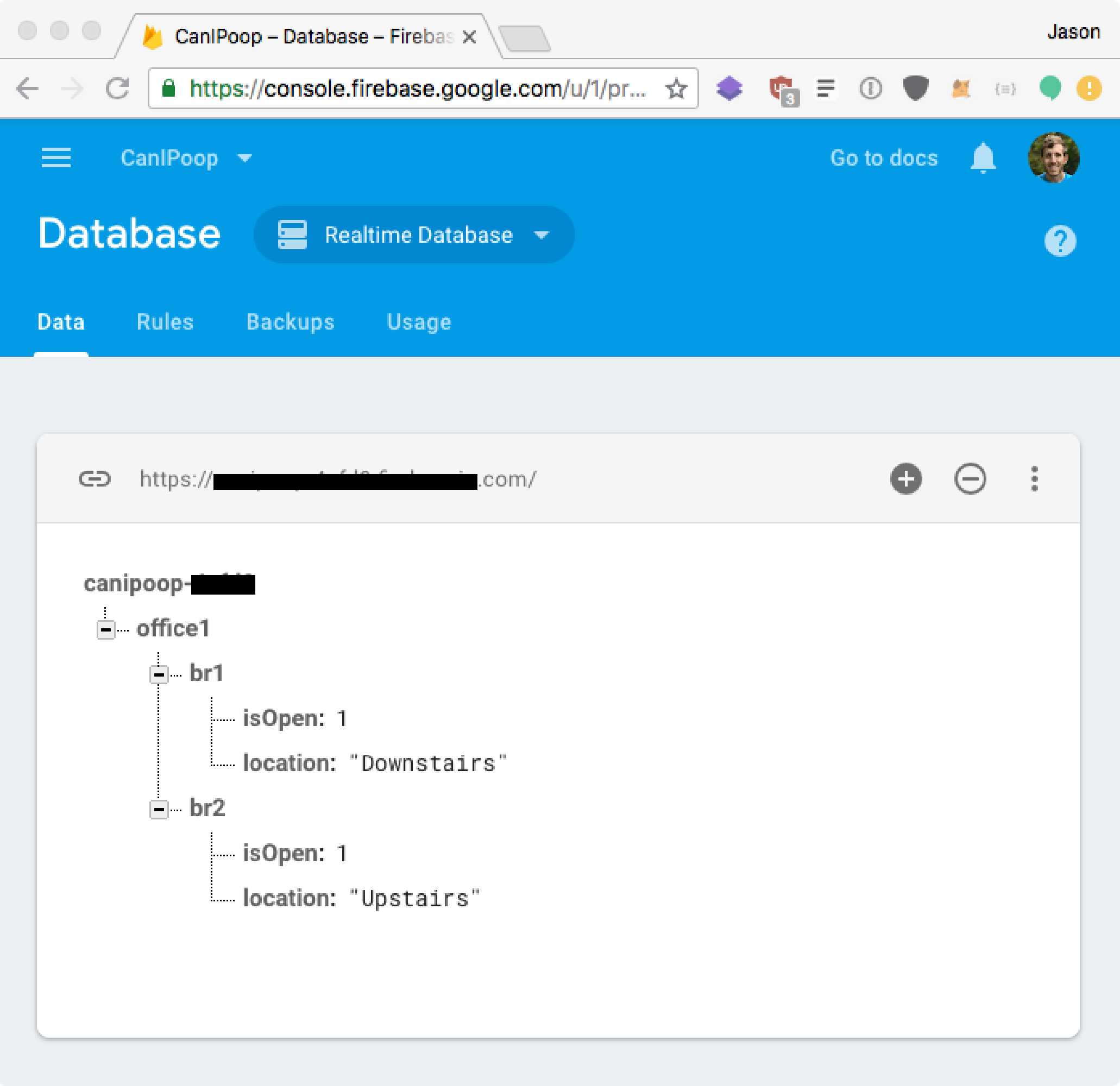1120x1086 pixels.
Task: Reload the page with refresh icon
Action: 118,89
